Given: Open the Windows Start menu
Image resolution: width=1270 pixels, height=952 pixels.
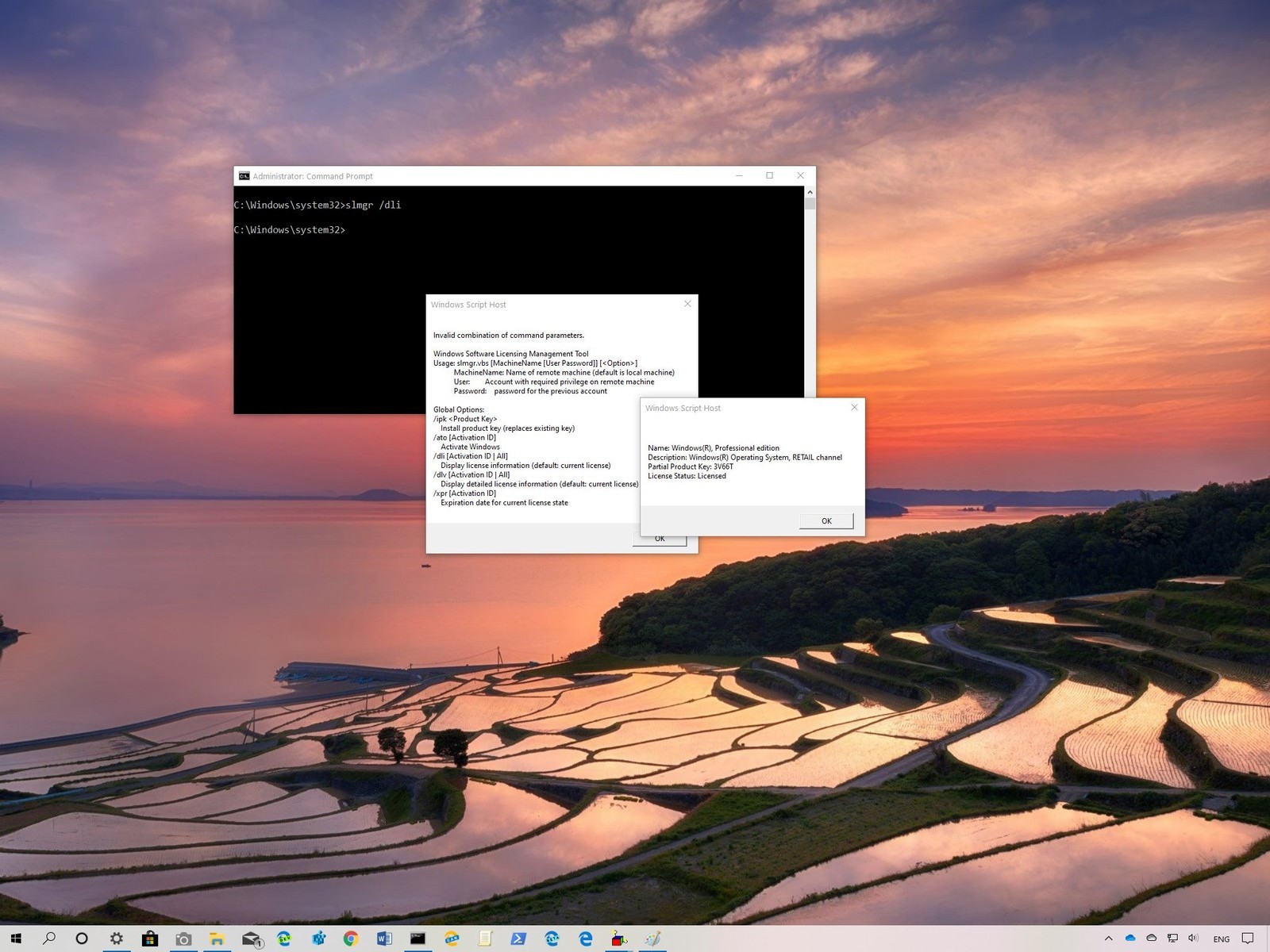Looking at the screenshot, I should click(x=16, y=939).
